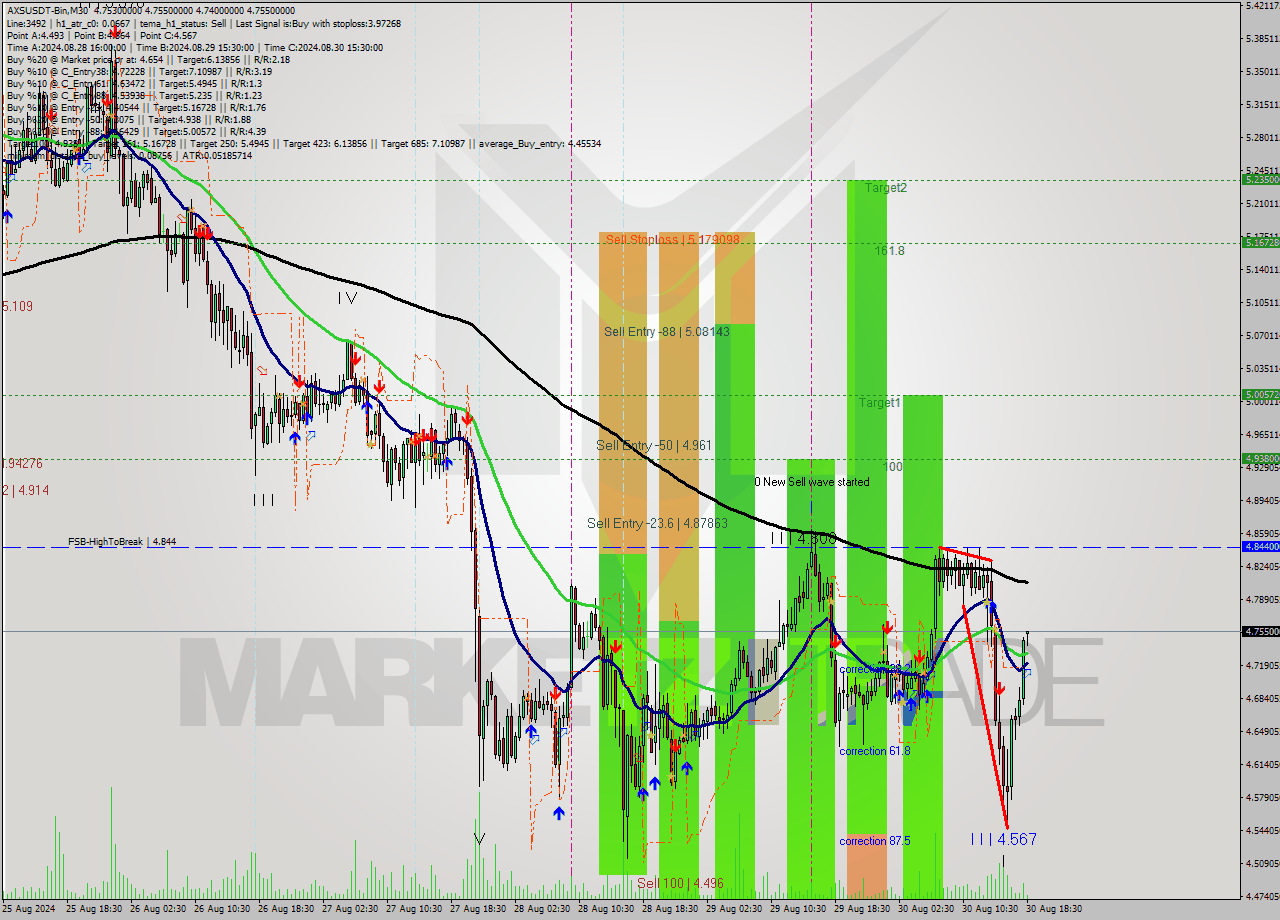Click the '27 Aug 18:30' time label
This screenshot has width=1280, height=920.
pos(478,910)
